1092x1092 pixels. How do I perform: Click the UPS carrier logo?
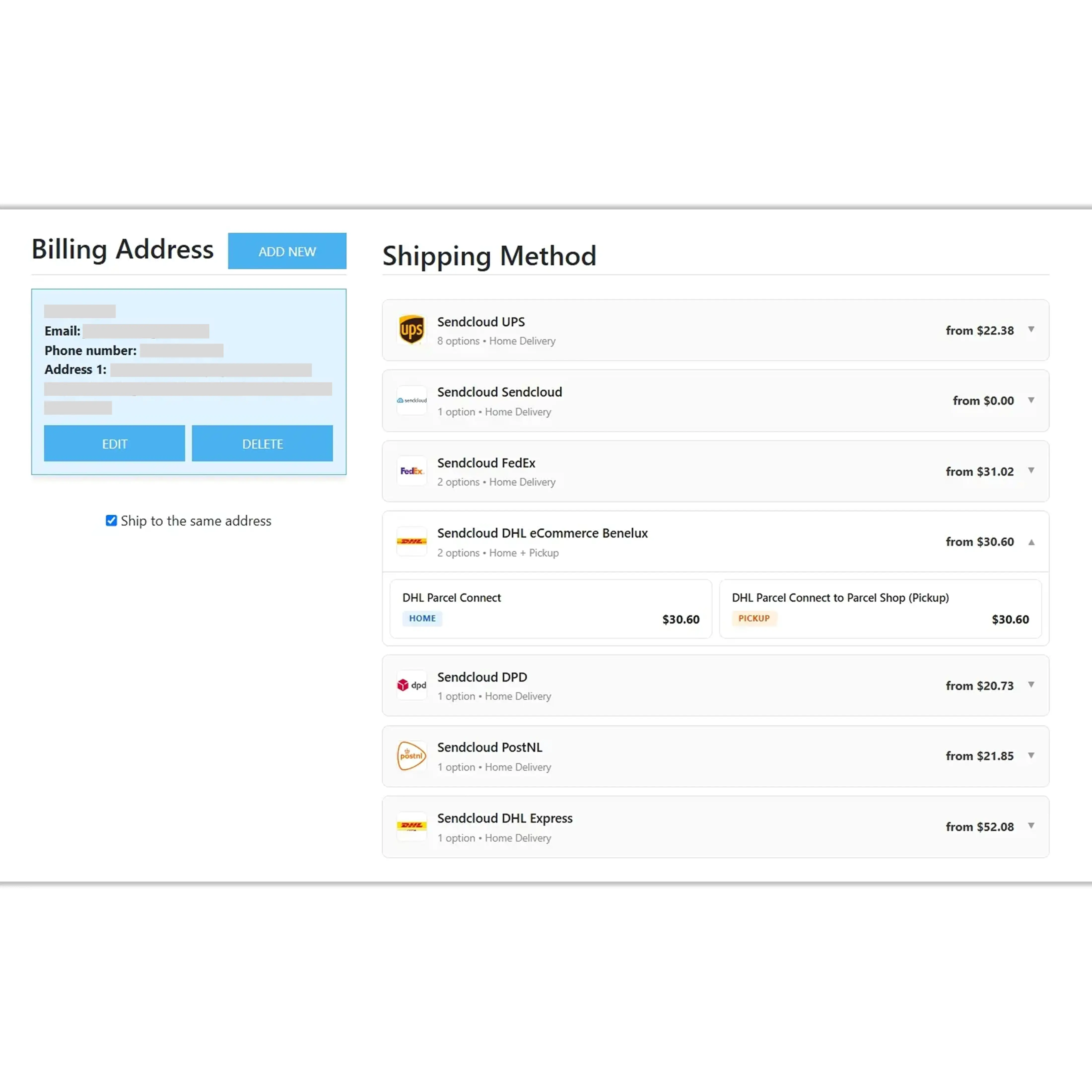click(x=411, y=330)
